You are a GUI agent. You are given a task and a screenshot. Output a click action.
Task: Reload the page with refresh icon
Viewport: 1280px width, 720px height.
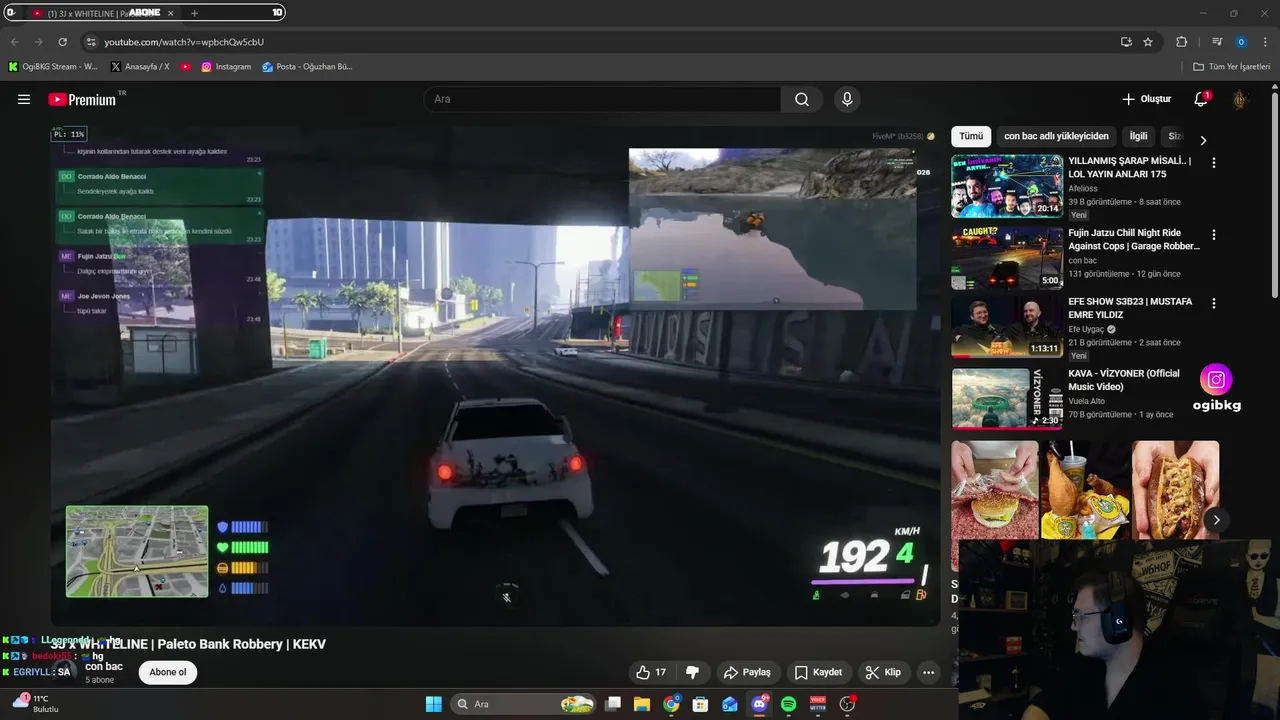coord(62,42)
